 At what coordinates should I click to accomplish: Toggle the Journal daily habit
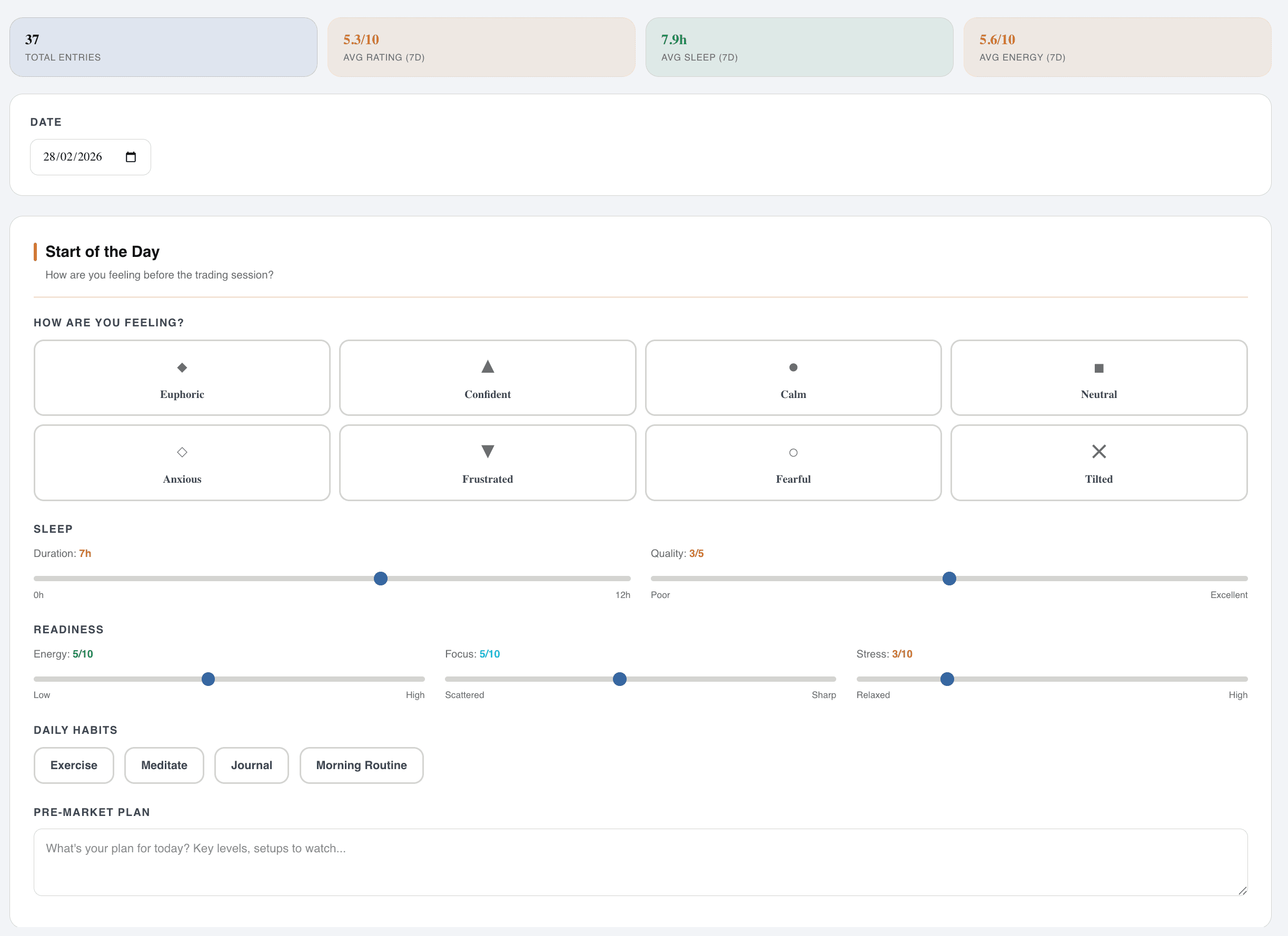coord(251,765)
